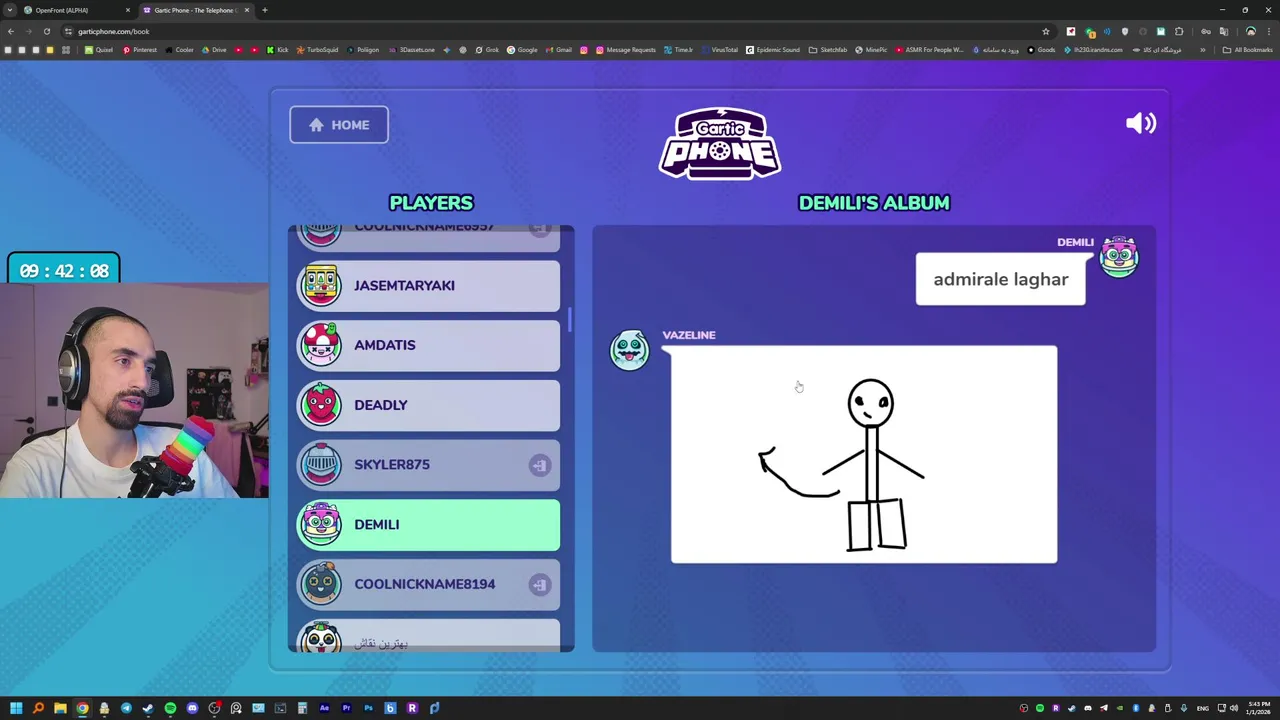Go back with the browser back arrow
The image size is (1280, 720).
click(11, 31)
